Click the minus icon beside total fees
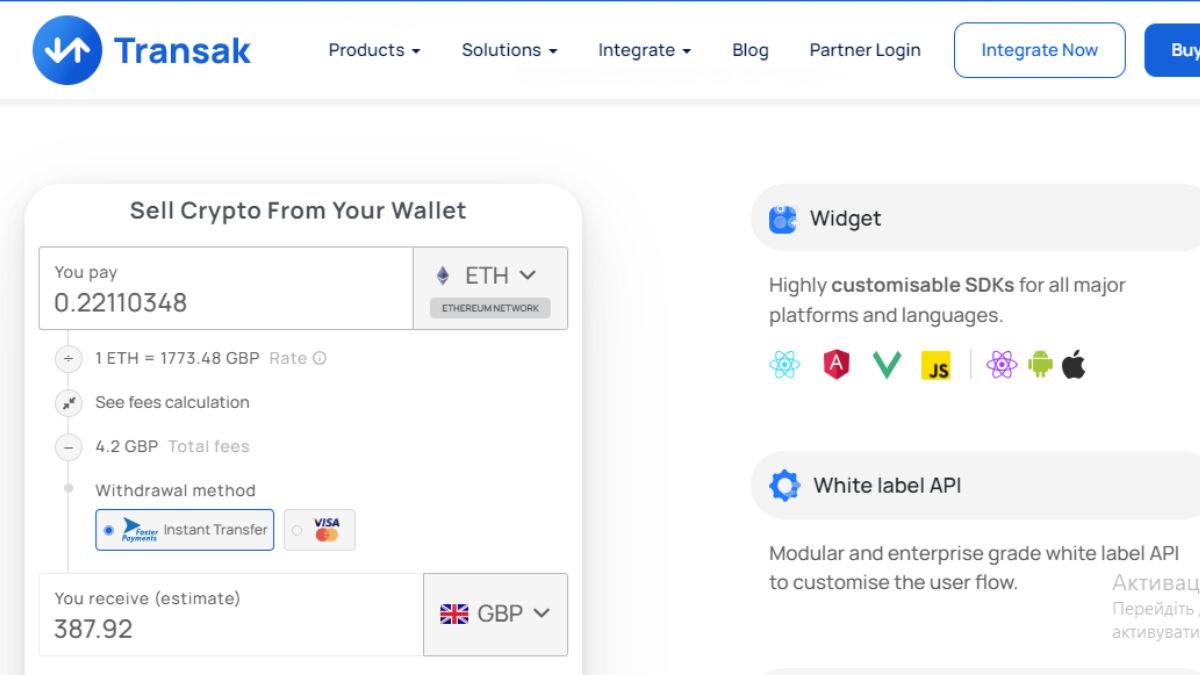Screen dimensions: 1200x675 point(68,447)
